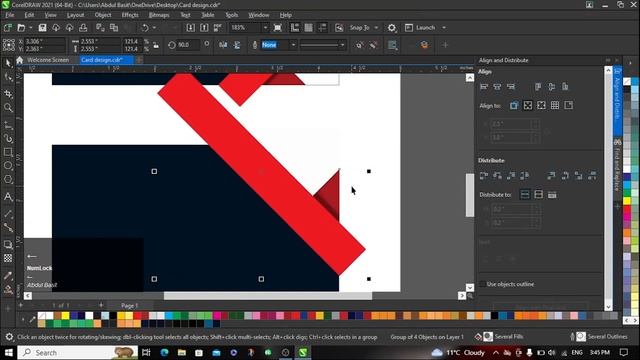Select the Crop tool in toolbox
The image size is (640, 360).
click(8, 93)
